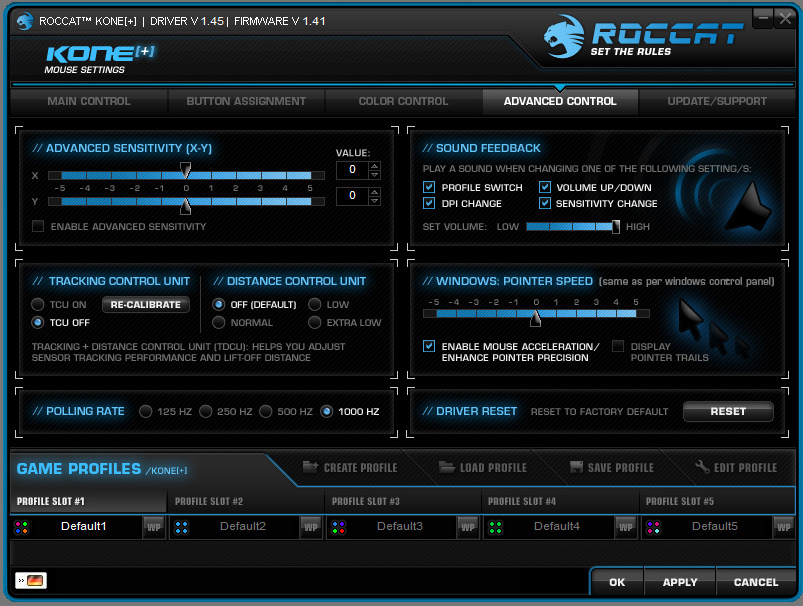Image resolution: width=803 pixels, height=606 pixels.
Task: Open the Color Control tab
Action: [403, 101]
